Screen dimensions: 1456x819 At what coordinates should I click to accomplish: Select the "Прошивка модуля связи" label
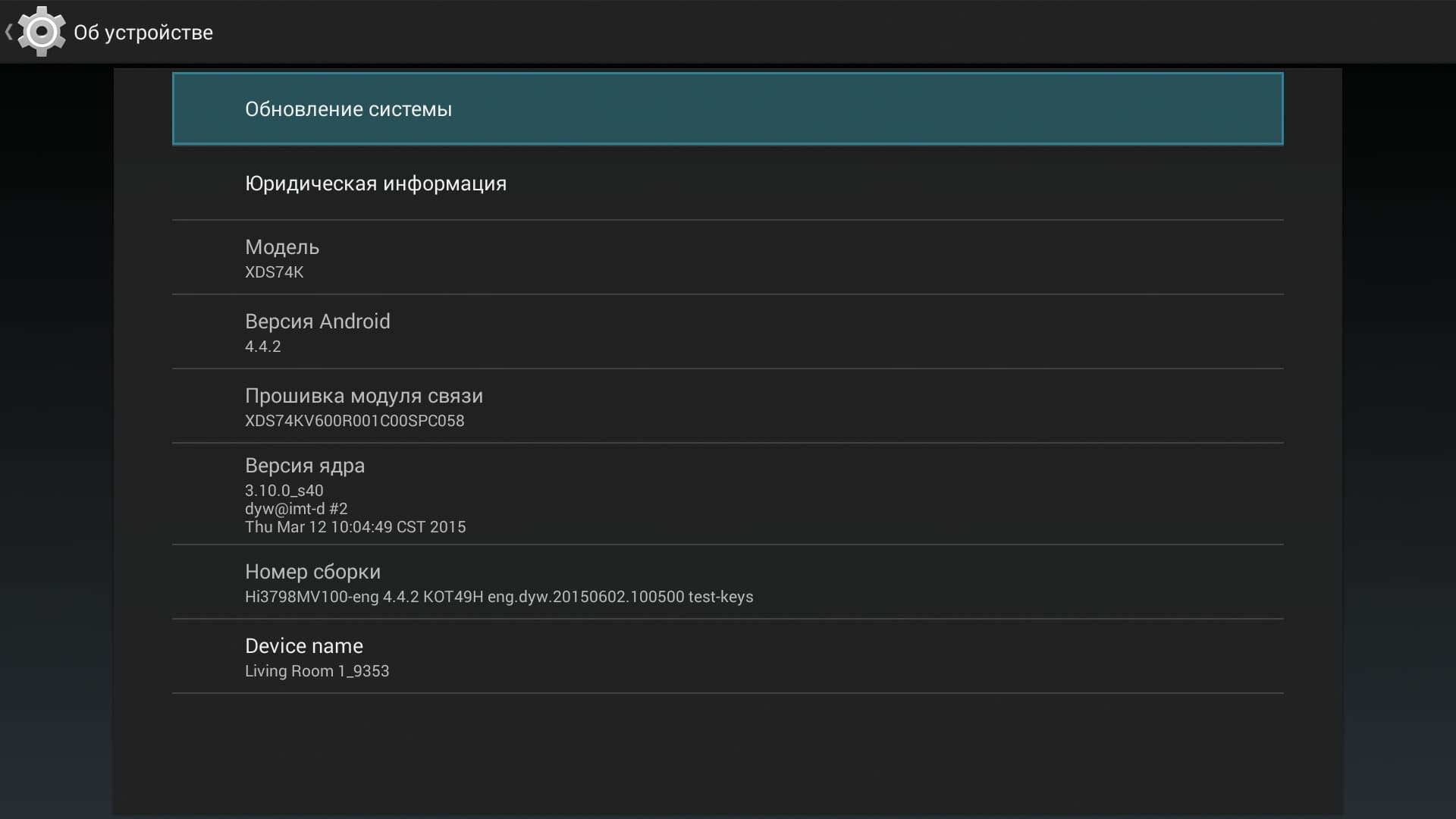tap(363, 396)
